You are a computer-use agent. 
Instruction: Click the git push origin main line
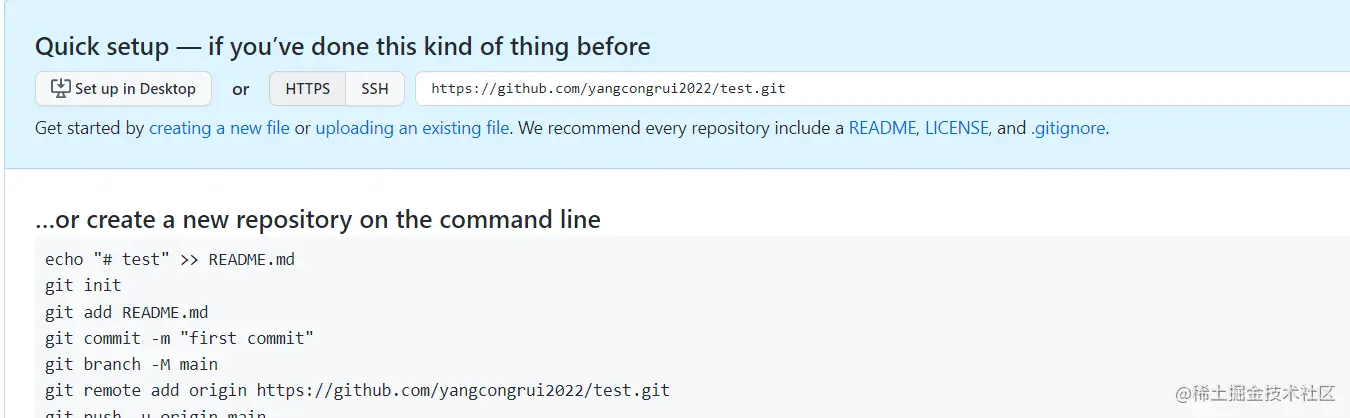pos(155,412)
